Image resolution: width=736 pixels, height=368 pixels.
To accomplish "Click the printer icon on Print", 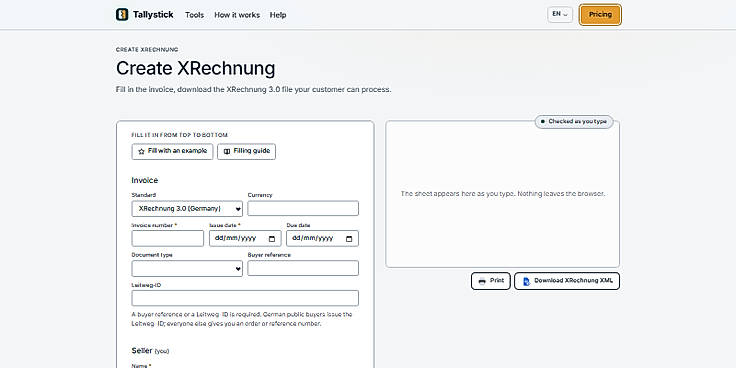I will [x=482, y=281].
